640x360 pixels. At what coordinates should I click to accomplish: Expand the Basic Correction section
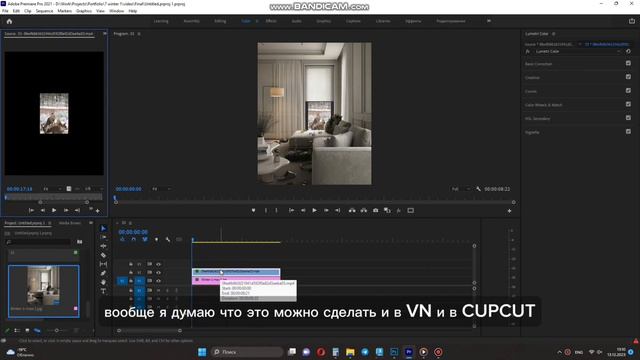coord(538,64)
